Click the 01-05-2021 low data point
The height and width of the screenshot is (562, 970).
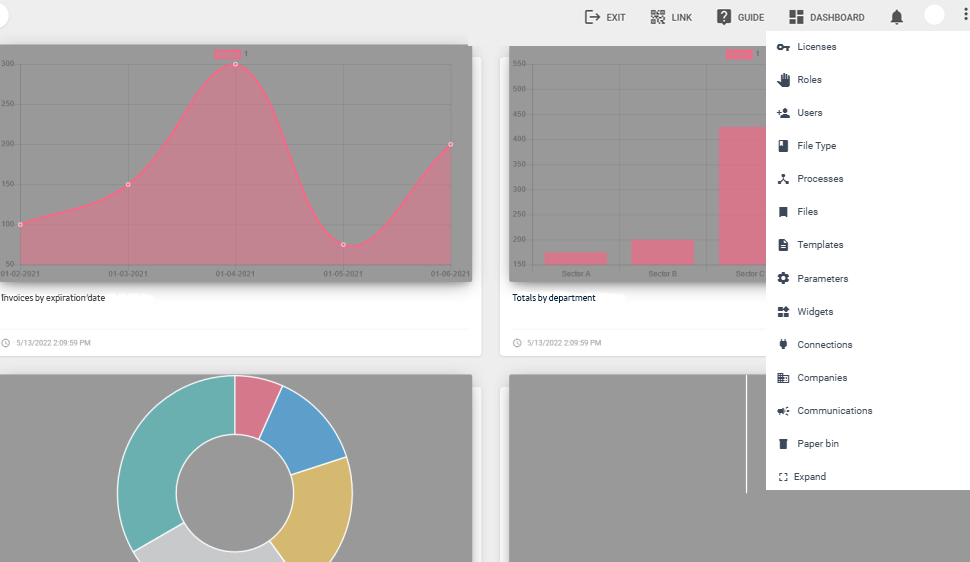pyautogui.click(x=343, y=244)
